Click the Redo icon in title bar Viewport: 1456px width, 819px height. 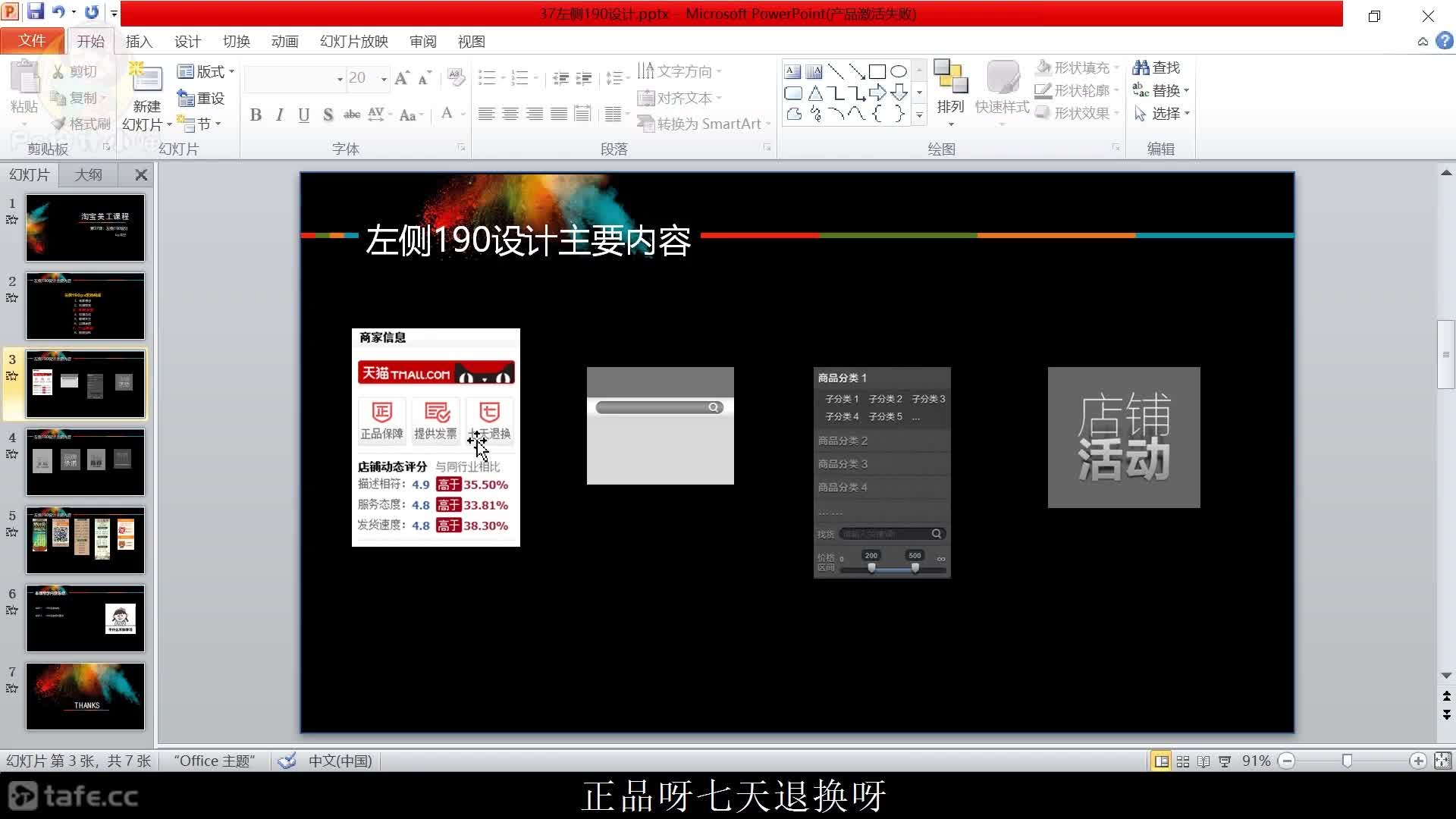click(92, 12)
